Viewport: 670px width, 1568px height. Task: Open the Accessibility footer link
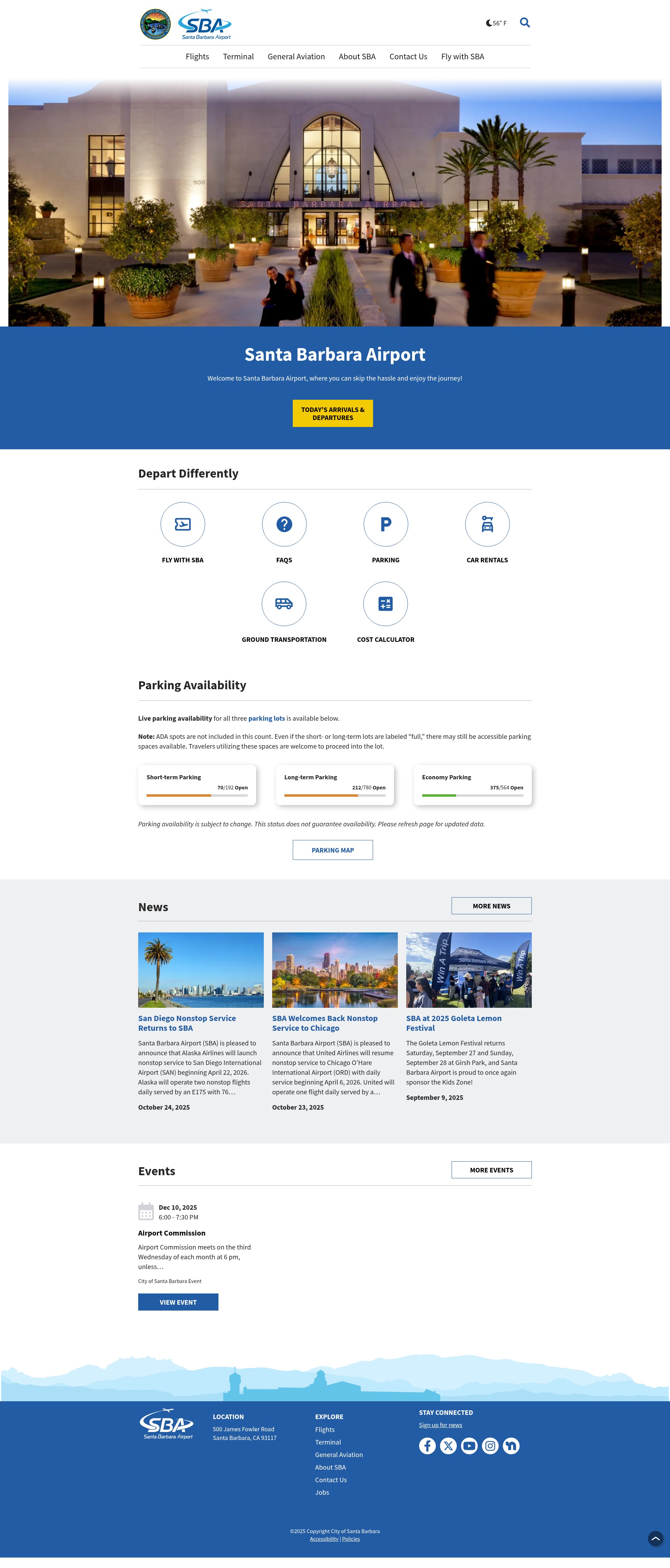pyautogui.click(x=324, y=1539)
